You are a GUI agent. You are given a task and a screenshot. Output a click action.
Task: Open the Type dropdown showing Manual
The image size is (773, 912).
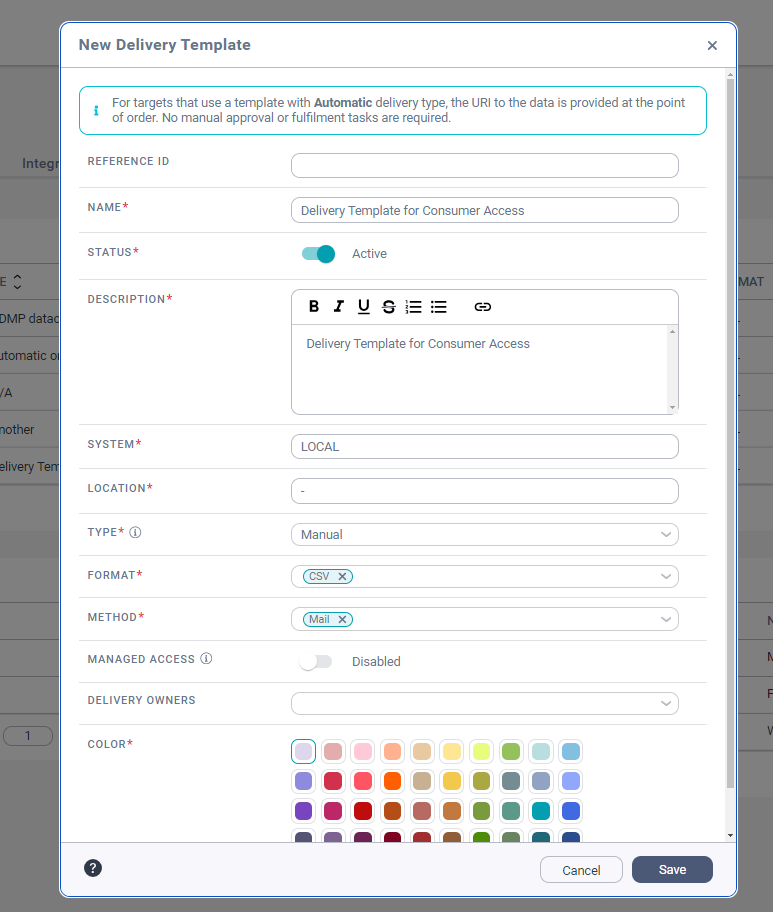tap(485, 535)
